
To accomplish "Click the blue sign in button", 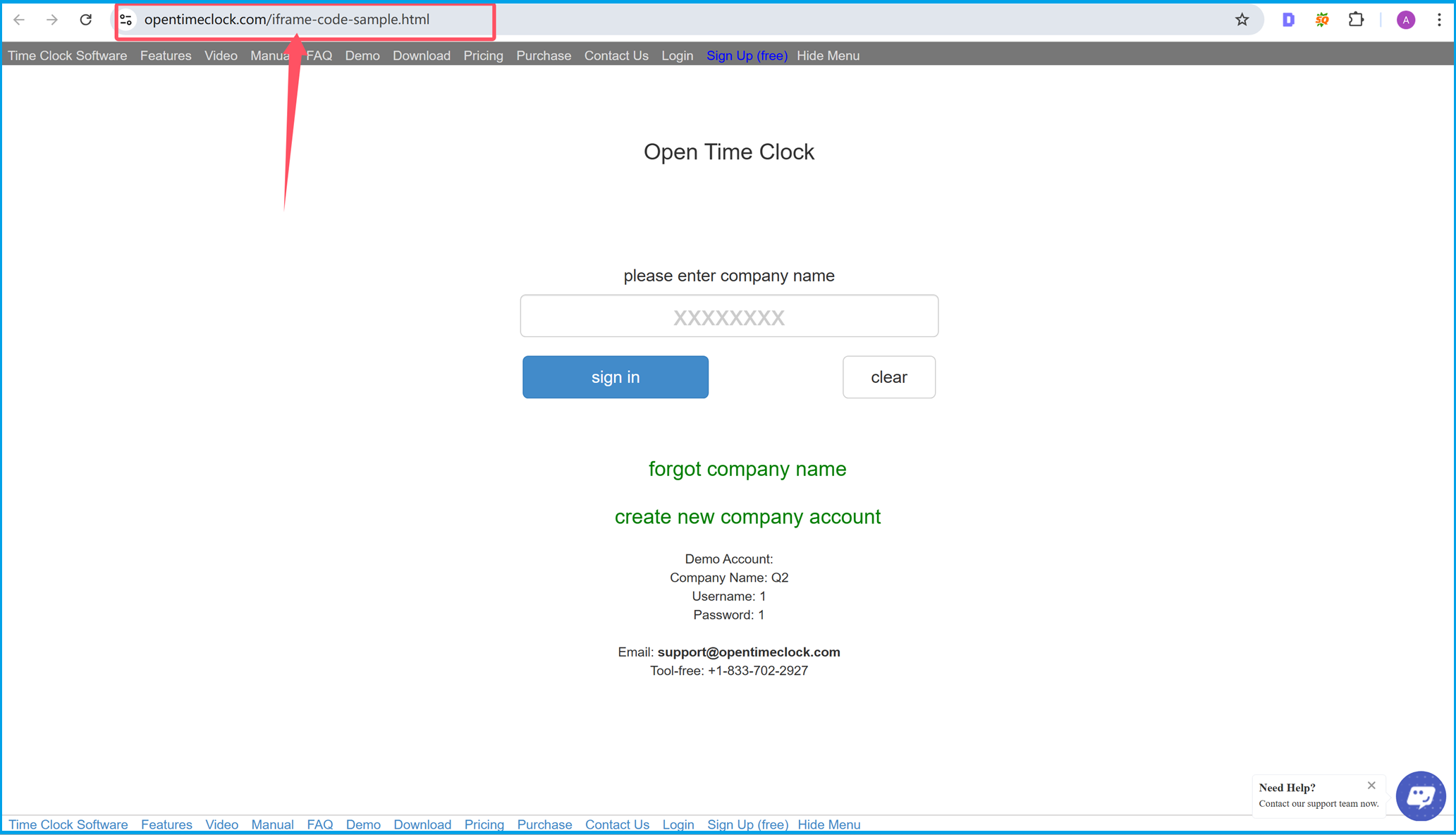I will 616,377.
